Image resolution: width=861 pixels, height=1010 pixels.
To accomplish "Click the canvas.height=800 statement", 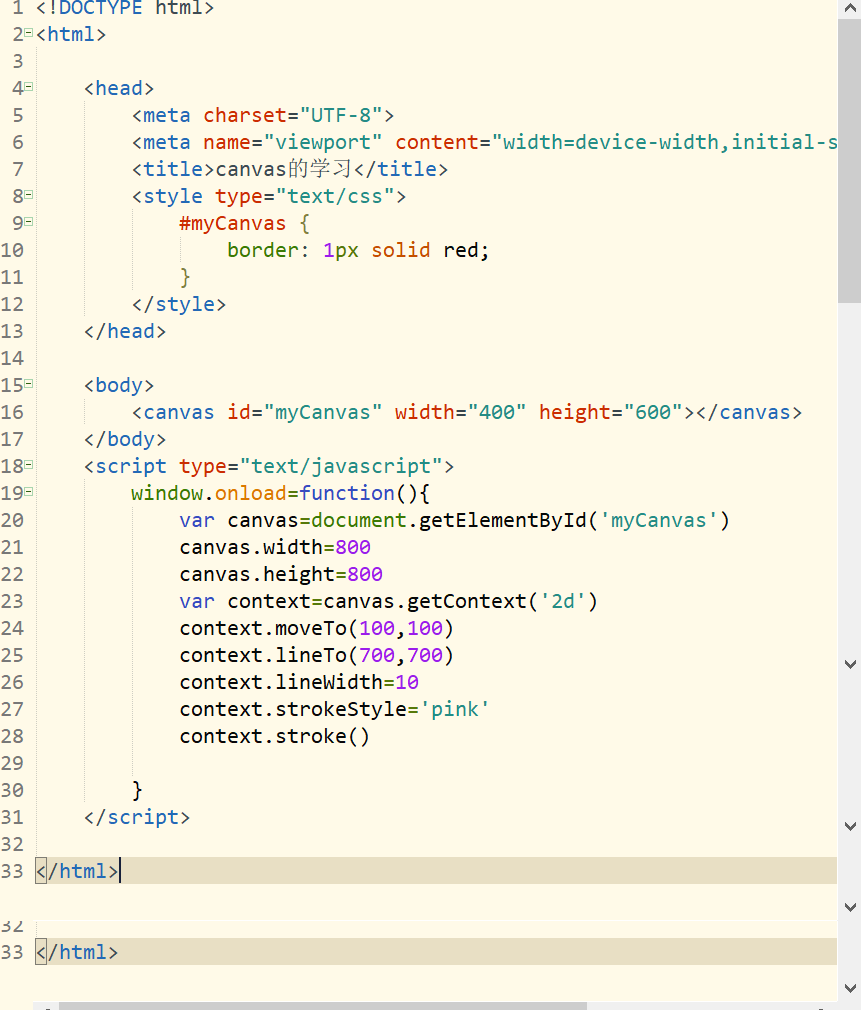I will [281, 575].
